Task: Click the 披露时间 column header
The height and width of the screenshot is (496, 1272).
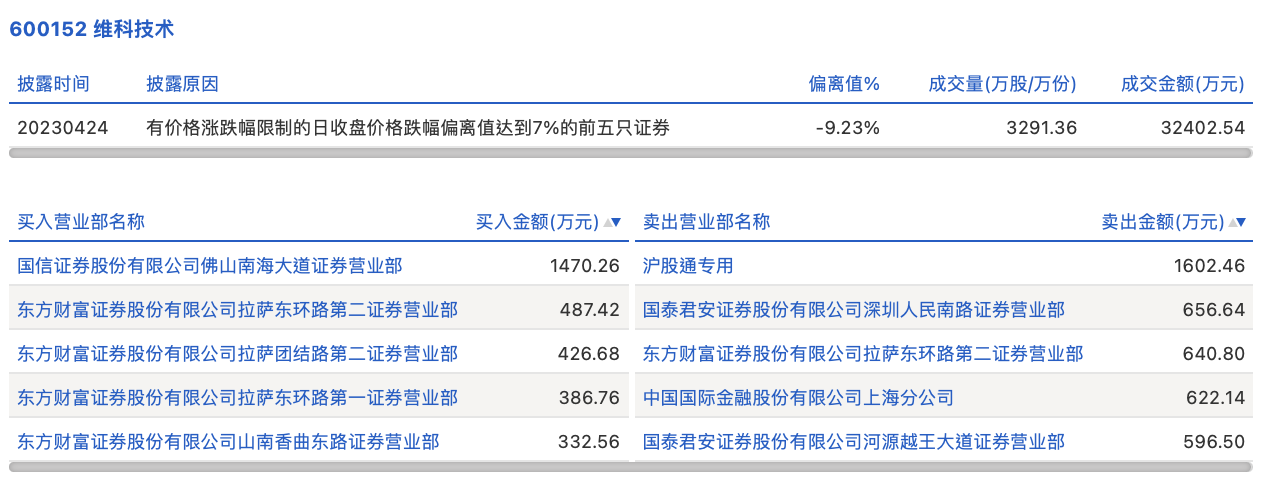Action: coord(53,84)
